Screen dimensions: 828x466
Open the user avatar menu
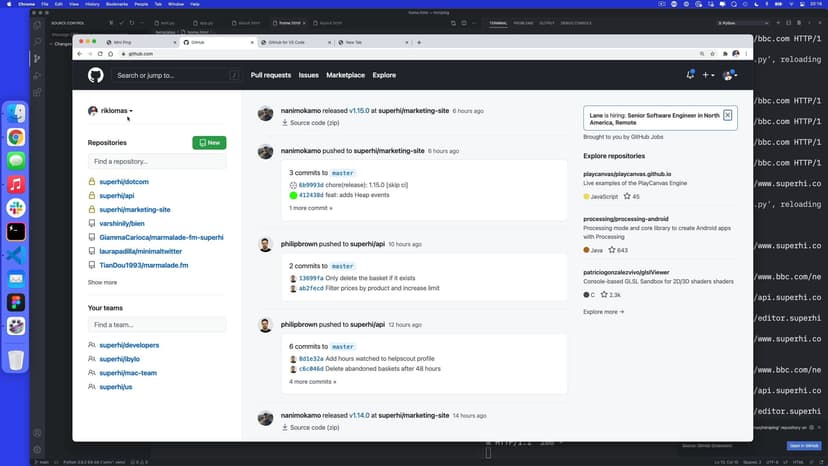[x=730, y=75]
